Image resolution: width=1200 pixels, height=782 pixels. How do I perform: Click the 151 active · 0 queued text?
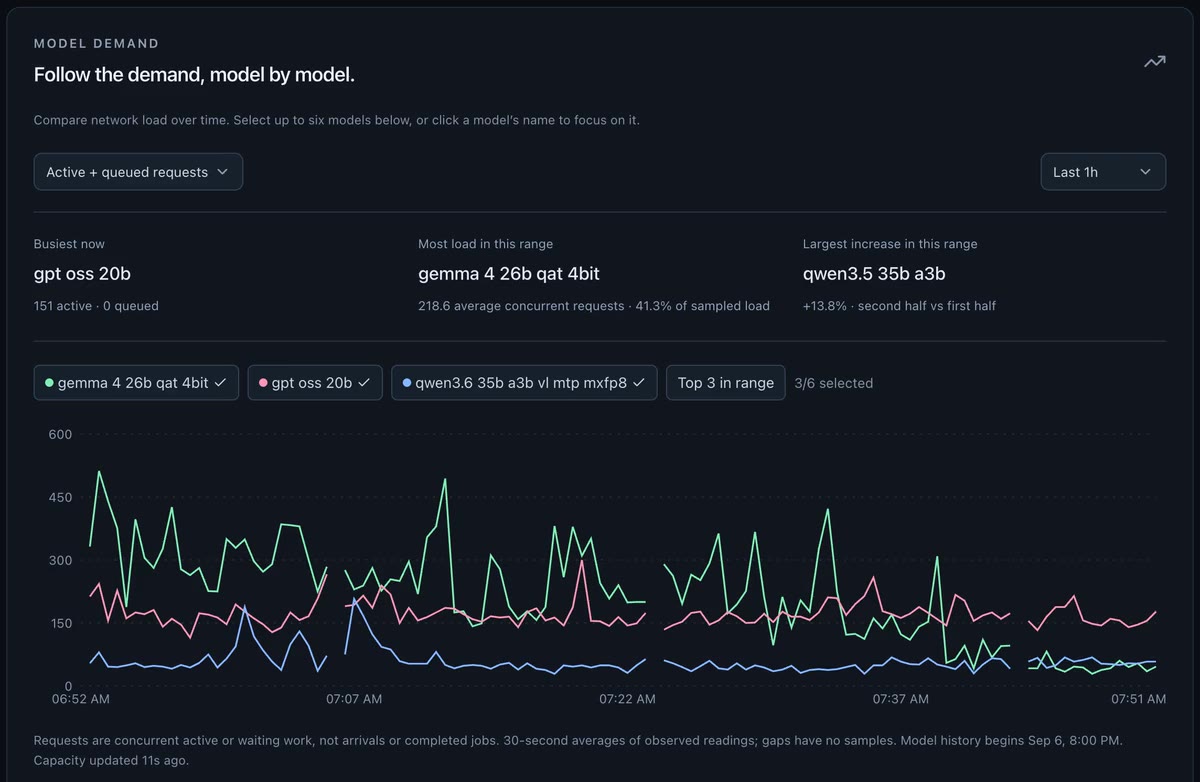(96, 306)
